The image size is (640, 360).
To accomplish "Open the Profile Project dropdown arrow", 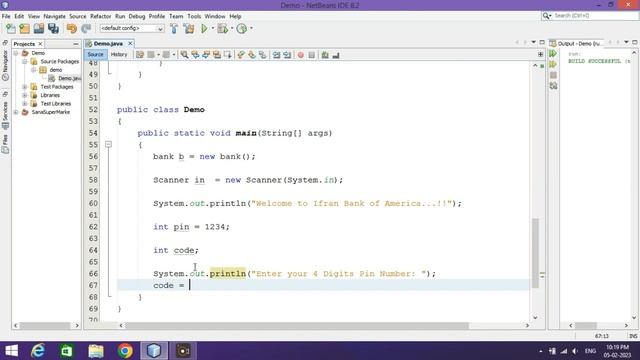I will point(251,28).
